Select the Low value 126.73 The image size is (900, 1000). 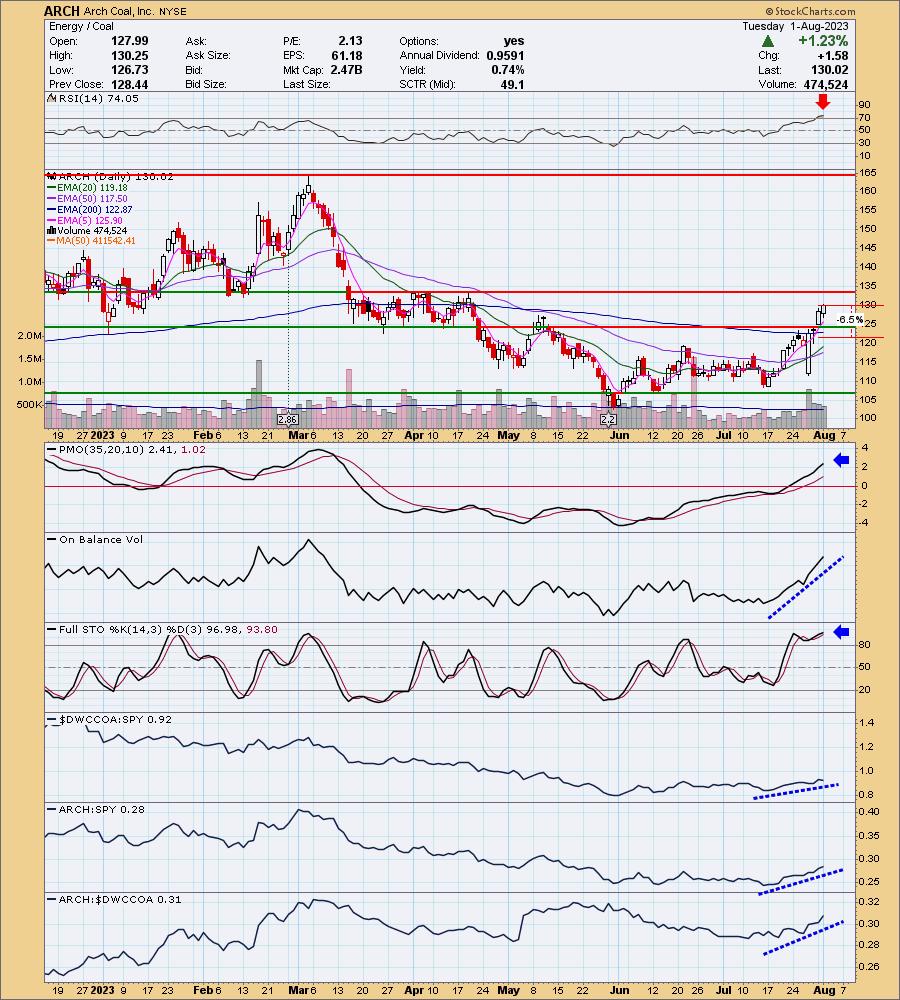(129, 70)
